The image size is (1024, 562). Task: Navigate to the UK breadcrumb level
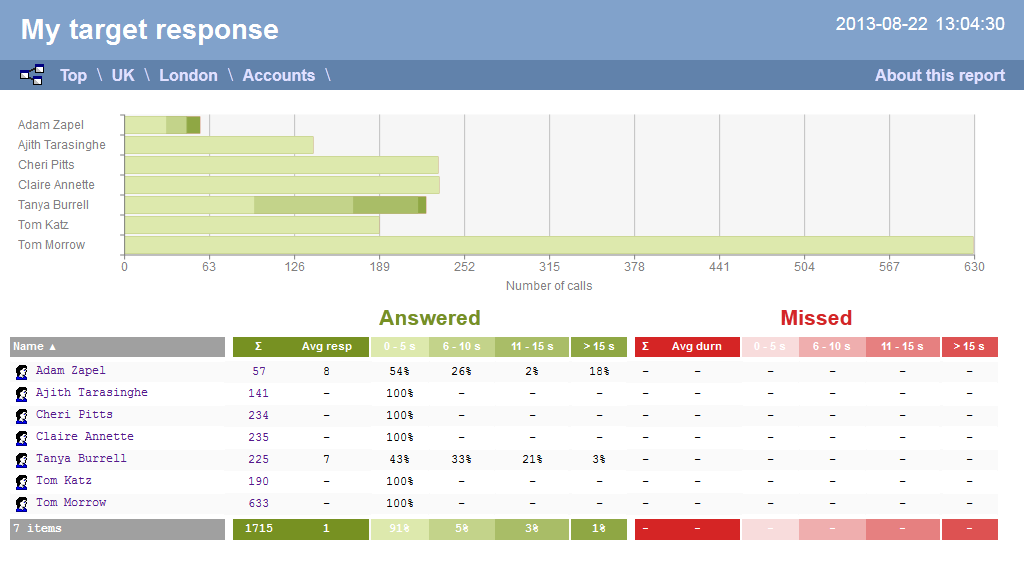(123, 75)
